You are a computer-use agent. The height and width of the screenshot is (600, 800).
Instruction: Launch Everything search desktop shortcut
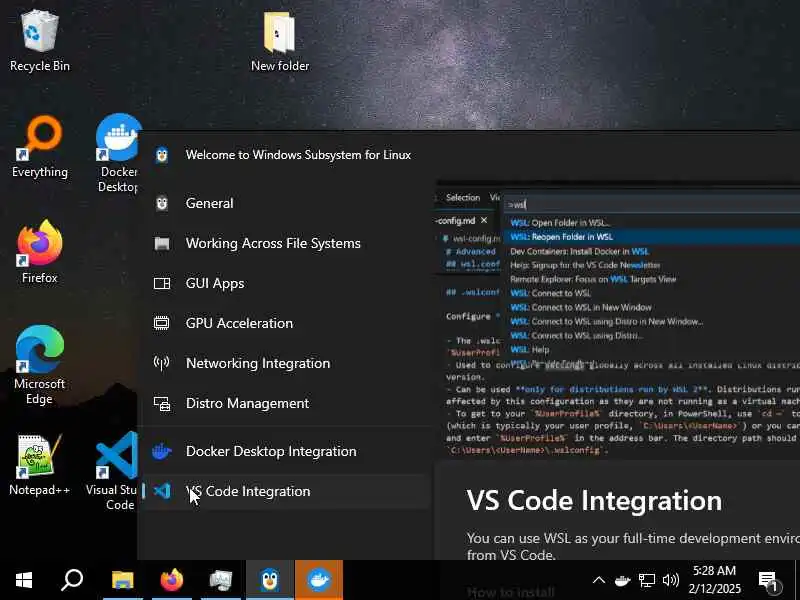[40, 147]
